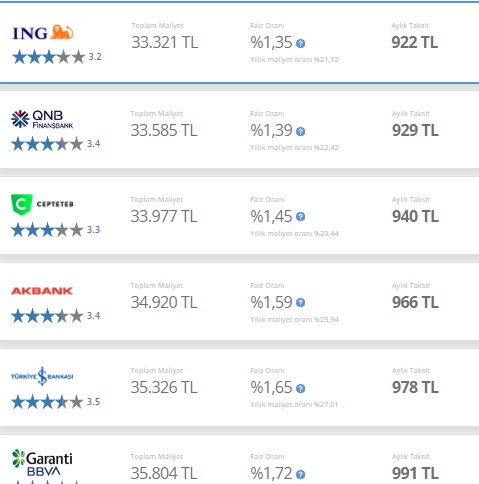Select ING's 33.321 TL total cost
Screen dimensions: 479x484
point(165,42)
